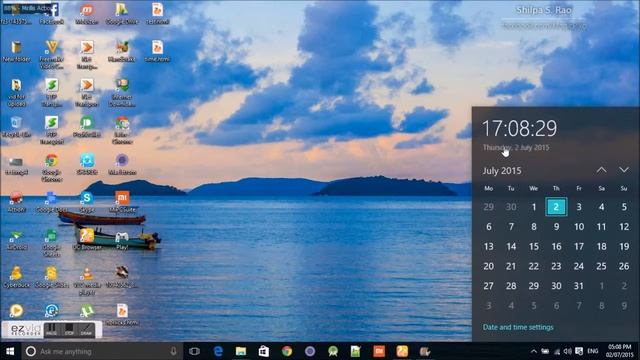Select July 13 in the calendar
This screenshot has height=360, width=640.
[x=489, y=247]
